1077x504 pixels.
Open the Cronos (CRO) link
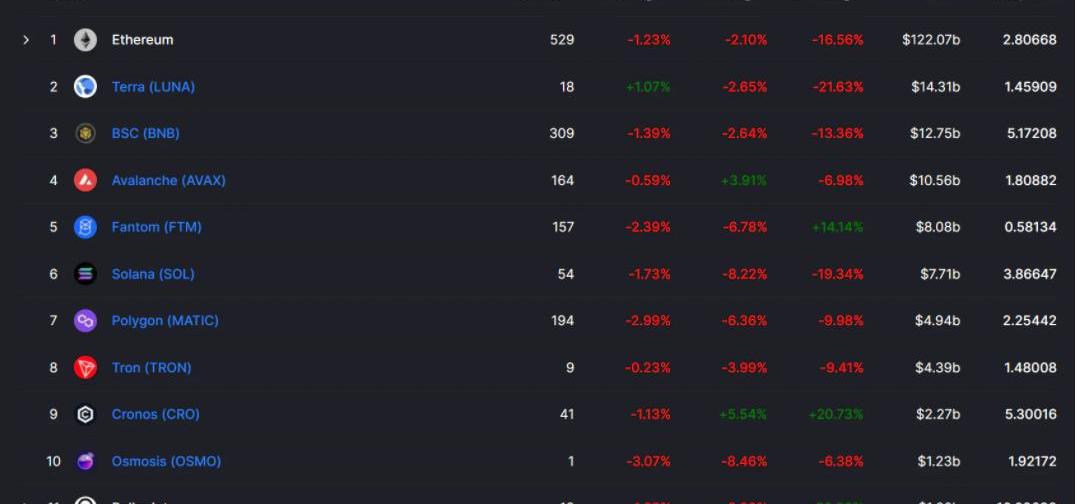click(155, 414)
